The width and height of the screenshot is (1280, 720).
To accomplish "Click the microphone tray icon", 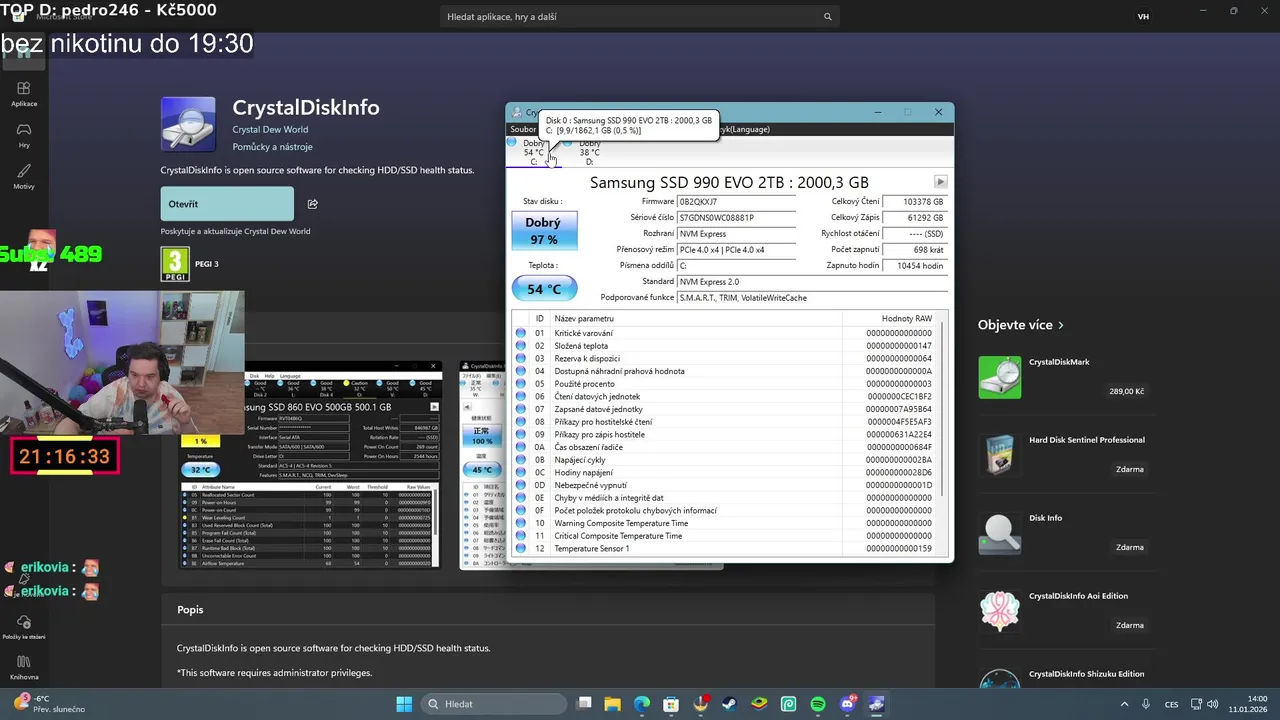I will coord(1146,704).
